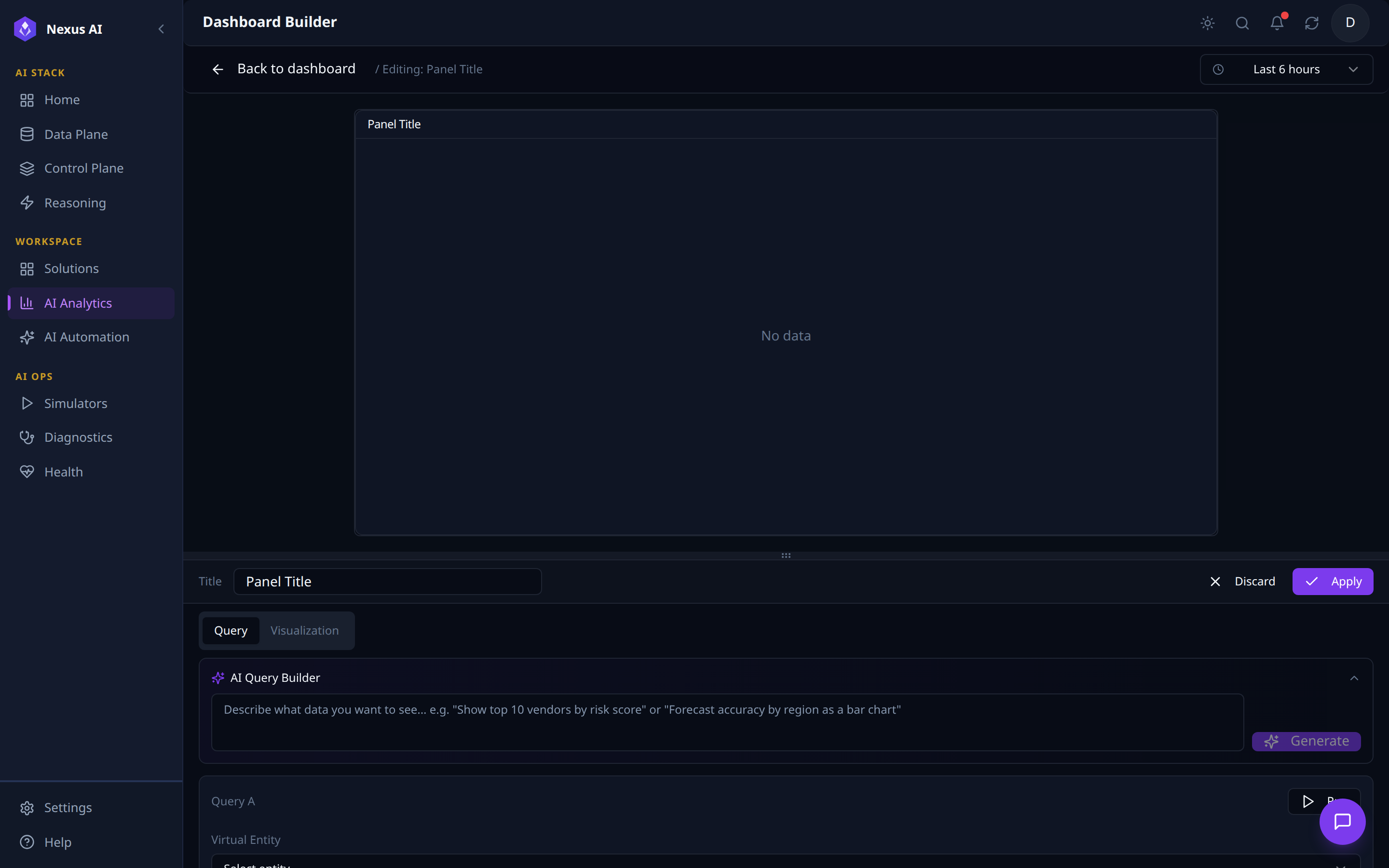This screenshot has width=1389, height=868.
Task: Open the Help label
Action: pyautogui.click(x=58, y=842)
